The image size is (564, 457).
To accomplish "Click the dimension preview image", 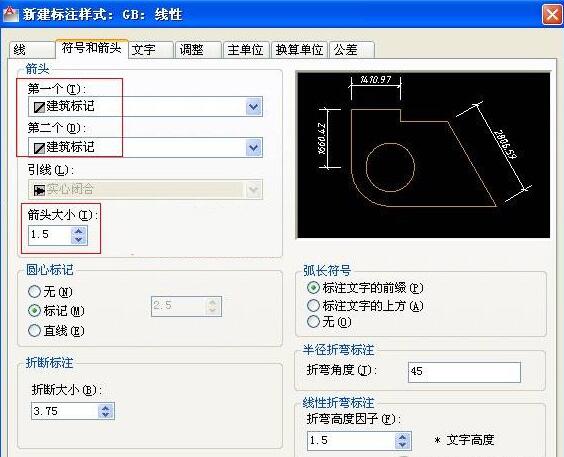I will click(424, 155).
